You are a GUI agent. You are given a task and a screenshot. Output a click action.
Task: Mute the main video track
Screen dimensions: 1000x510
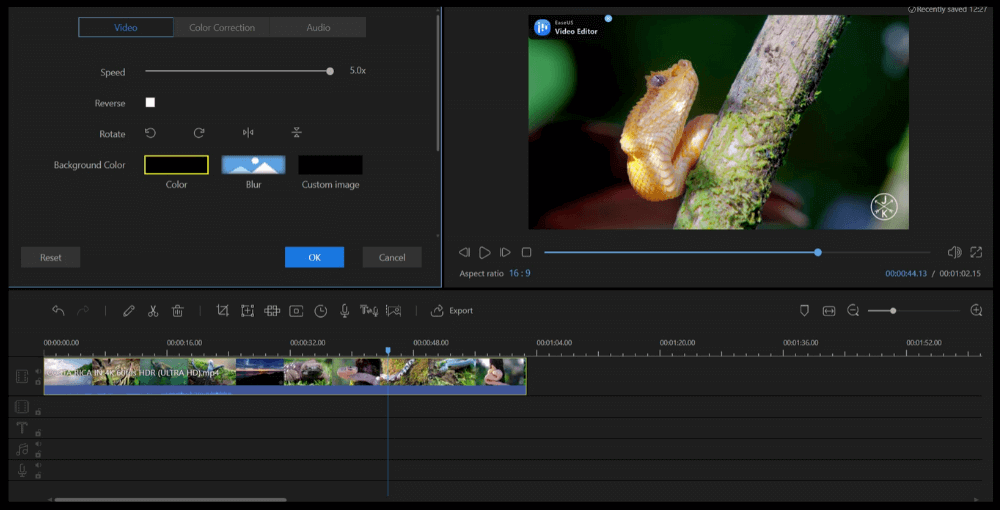pyautogui.click(x=38, y=371)
